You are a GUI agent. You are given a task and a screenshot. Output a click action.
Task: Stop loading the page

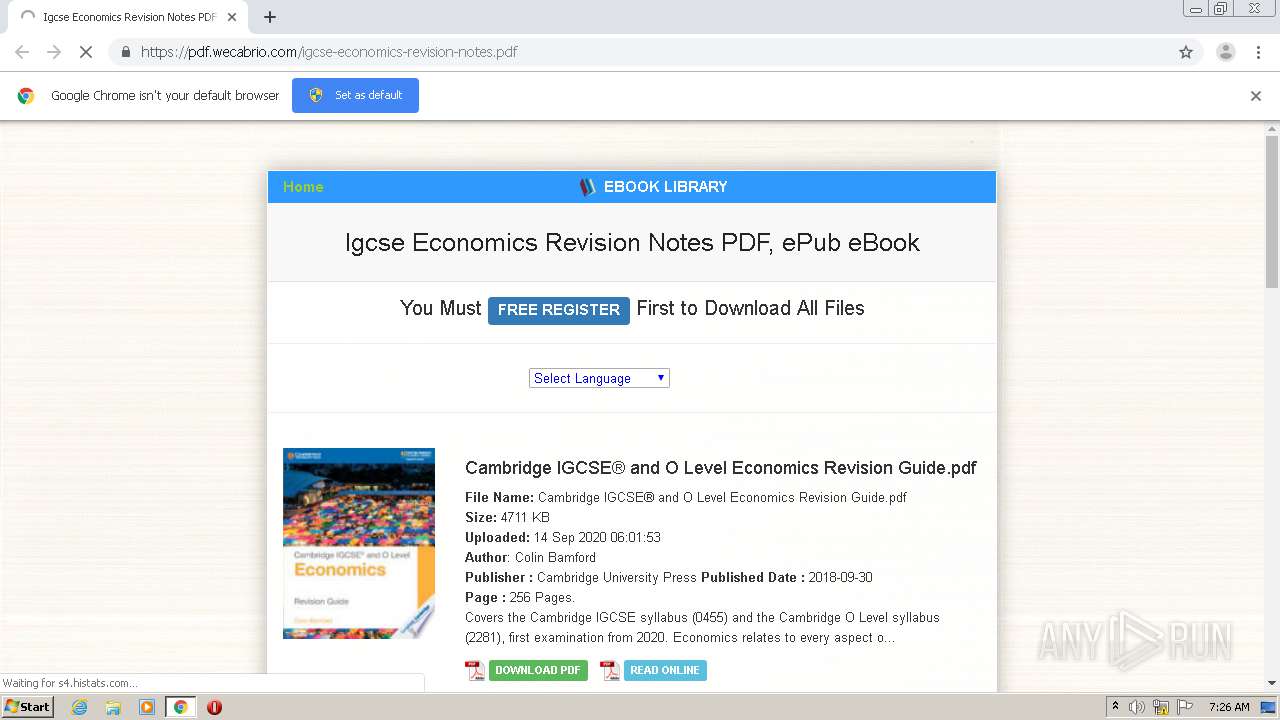point(86,52)
